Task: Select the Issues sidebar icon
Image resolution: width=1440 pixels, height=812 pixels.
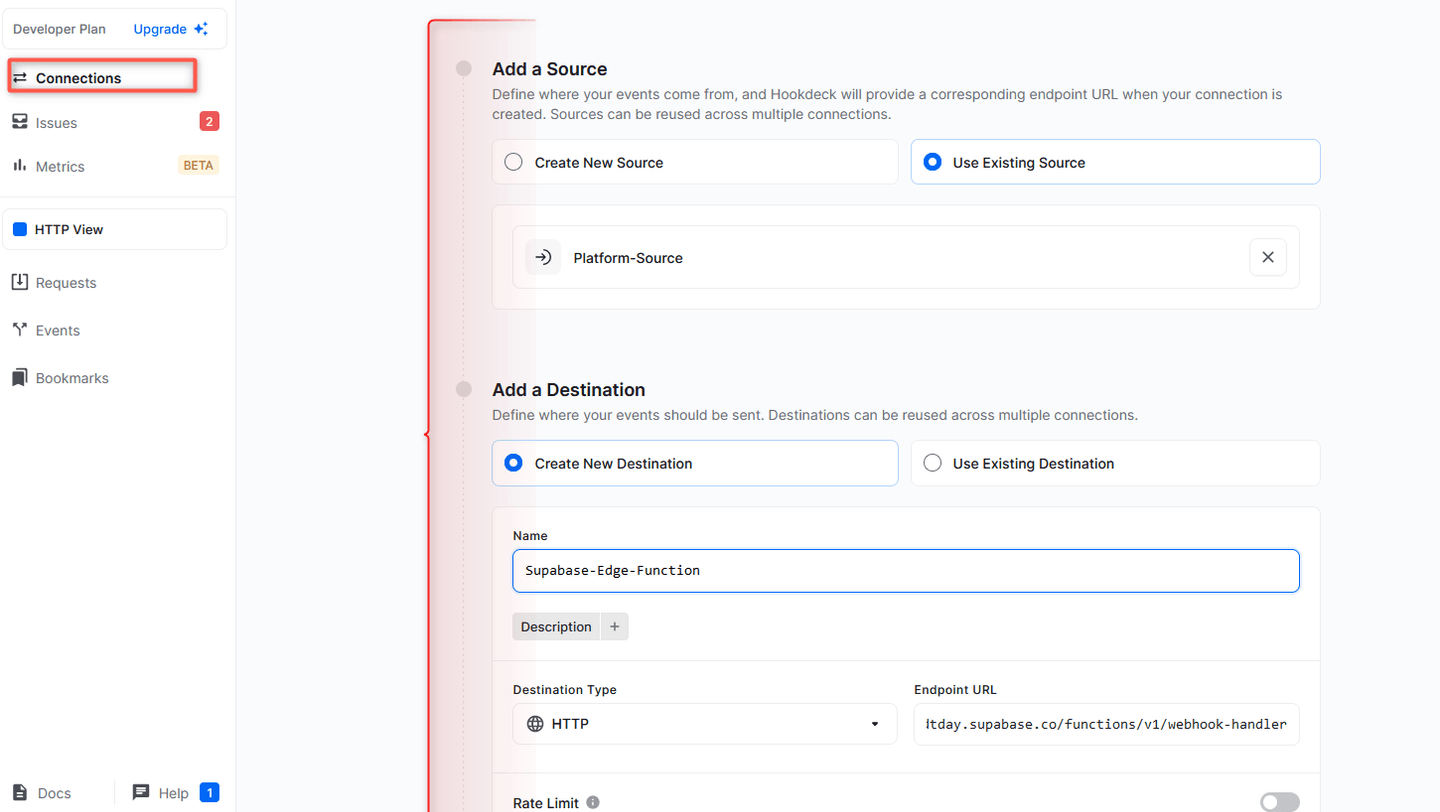Action: tap(21, 122)
